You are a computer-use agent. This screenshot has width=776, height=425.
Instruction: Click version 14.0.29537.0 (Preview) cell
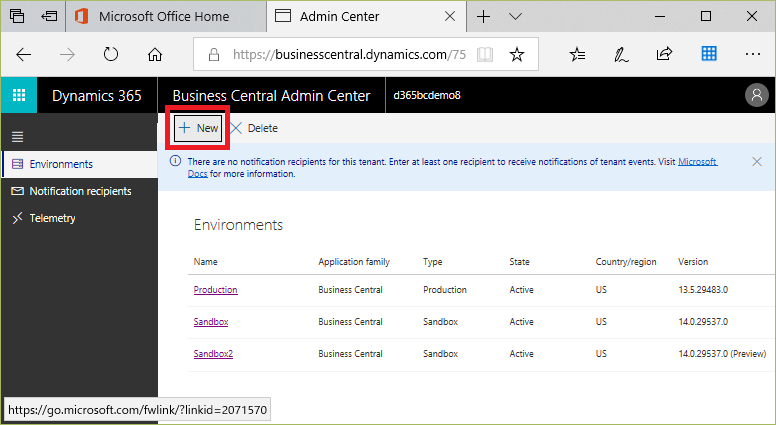[722, 354]
